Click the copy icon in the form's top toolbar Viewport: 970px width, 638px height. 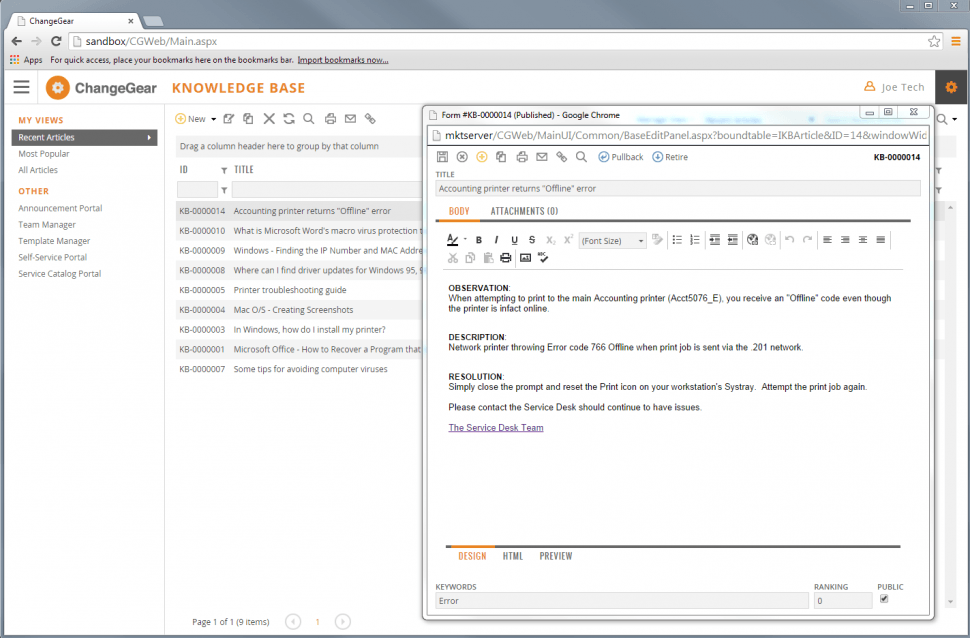tap(501, 157)
